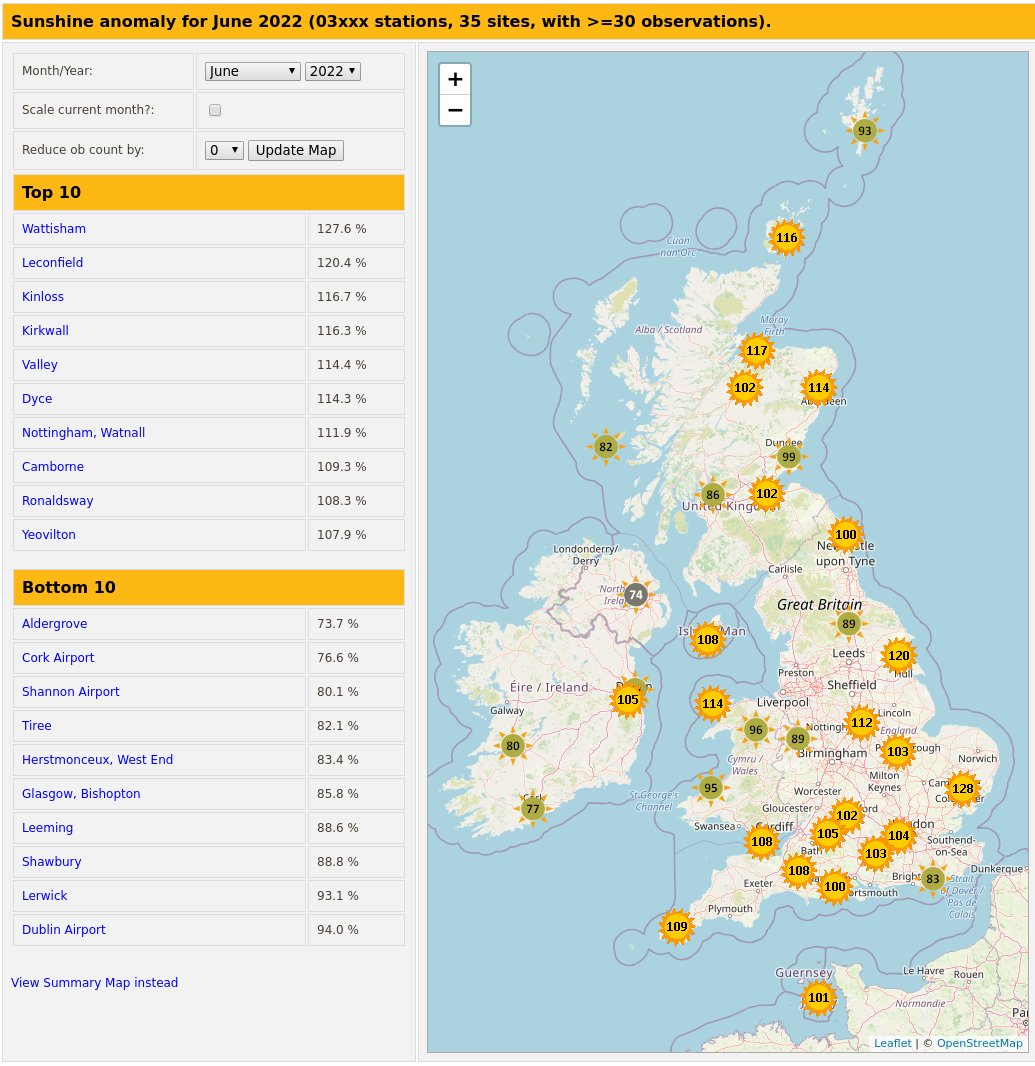The width and height of the screenshot is (1035, 1066).
Task: Open the Ronaldsway station link
Action: point(57,500)
